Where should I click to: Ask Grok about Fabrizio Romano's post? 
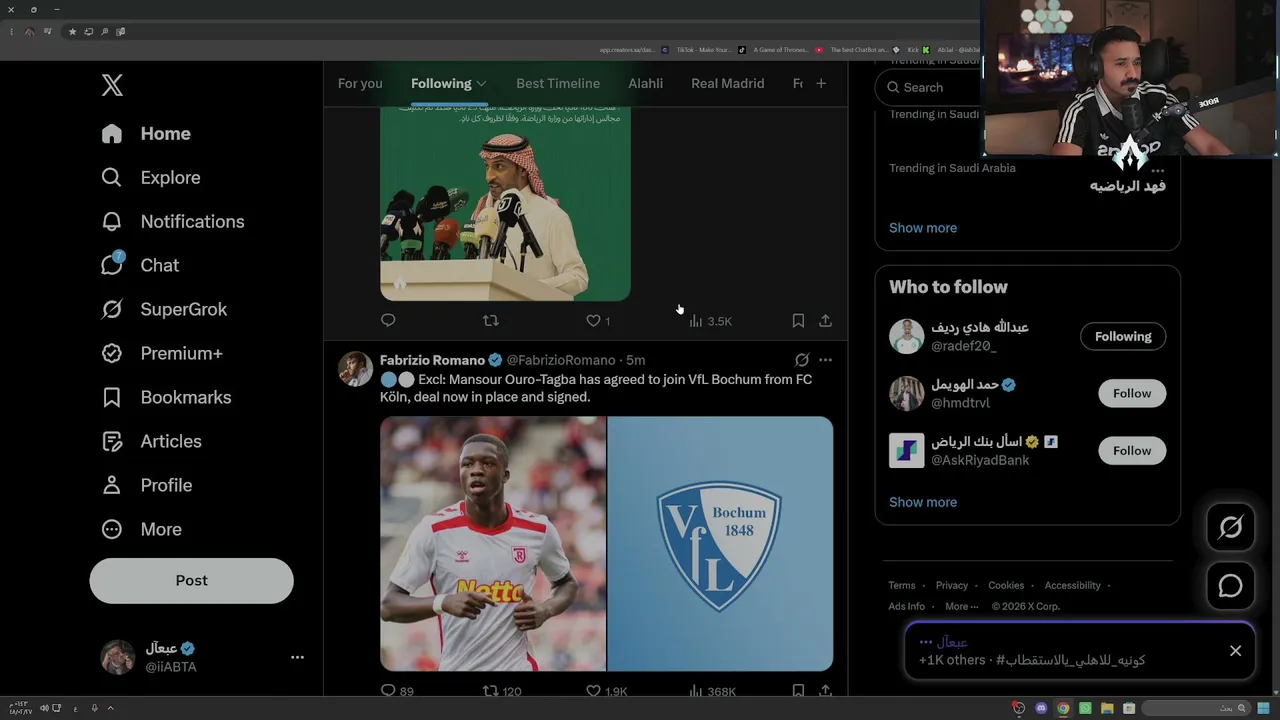[x=802, y=360]
